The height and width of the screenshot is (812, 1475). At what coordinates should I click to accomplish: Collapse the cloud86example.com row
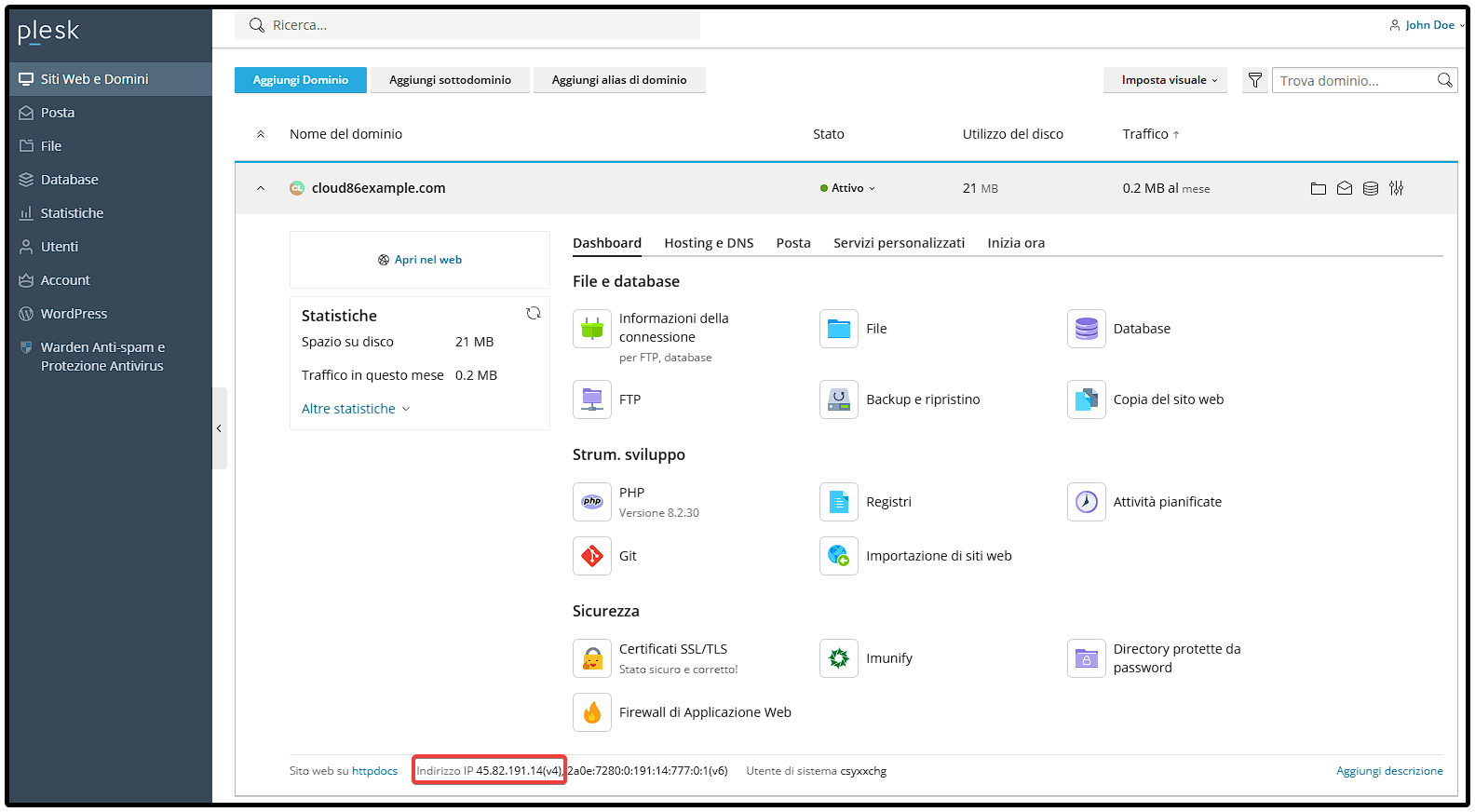(x=261, y=188)
